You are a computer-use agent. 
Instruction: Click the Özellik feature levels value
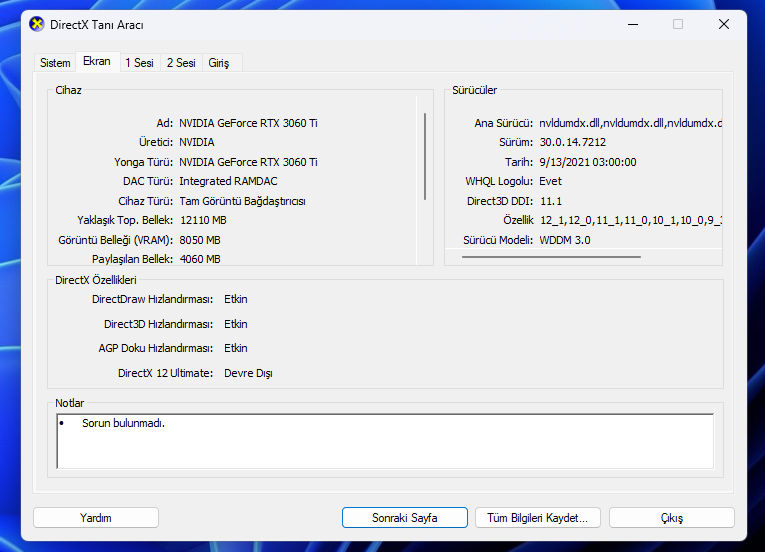[x=631, y=220]
